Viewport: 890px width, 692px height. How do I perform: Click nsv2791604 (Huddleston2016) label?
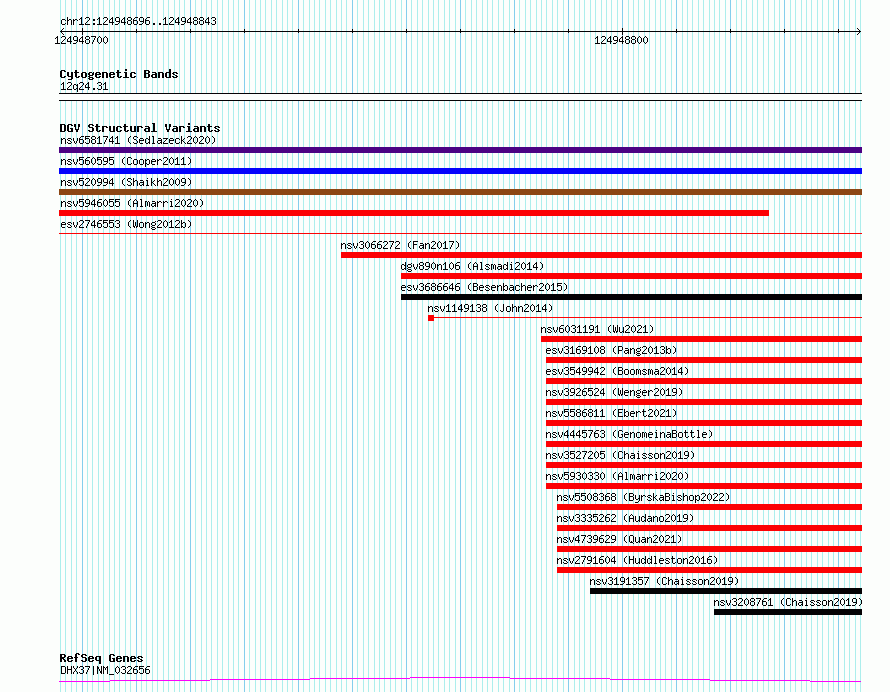click(637, 560)
